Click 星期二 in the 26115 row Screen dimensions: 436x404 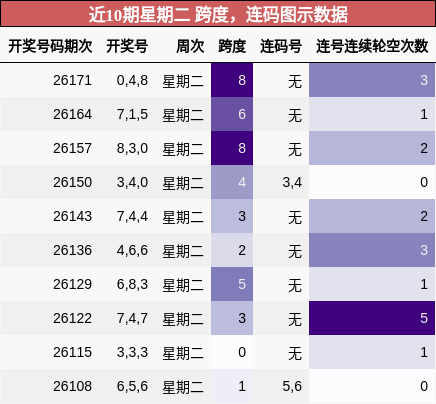click(x=183, y=353)
